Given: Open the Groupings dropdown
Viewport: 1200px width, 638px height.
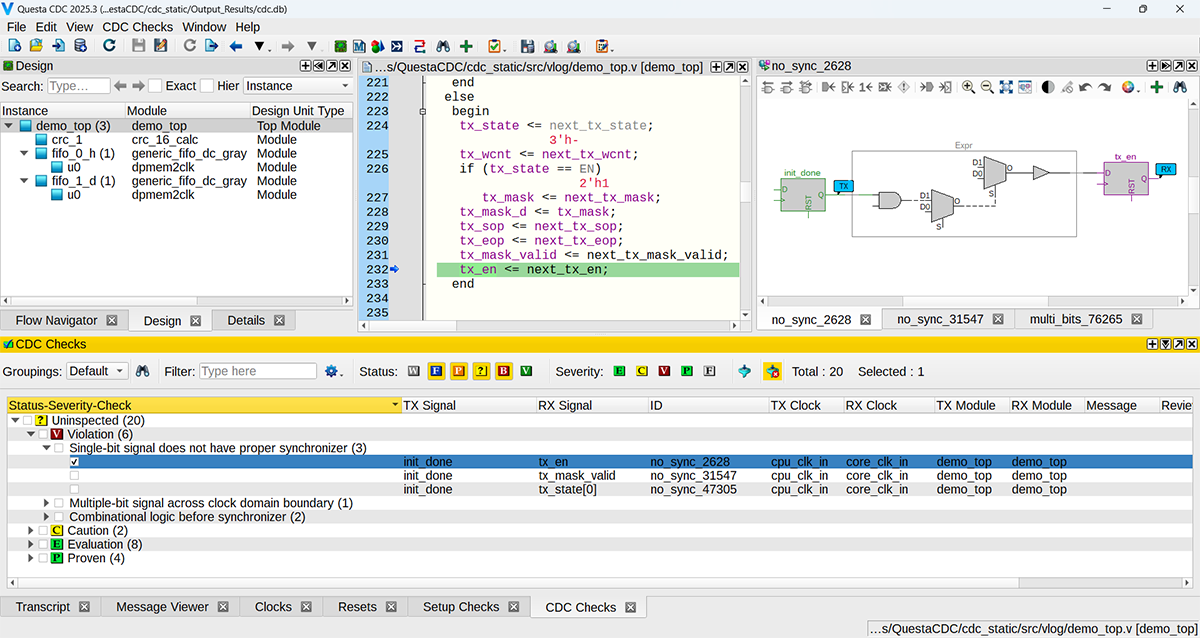Looking at the screenshot, I should point(97,371).
